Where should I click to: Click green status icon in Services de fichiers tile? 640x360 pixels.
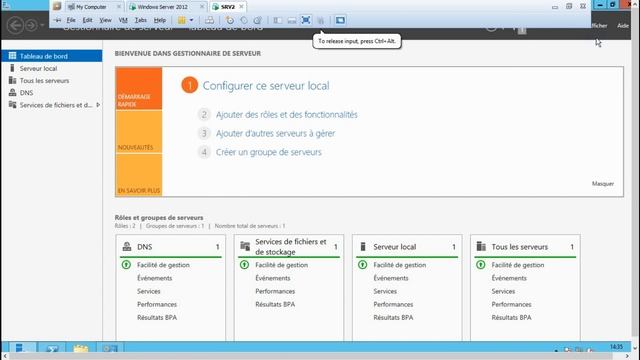(244, 265)
